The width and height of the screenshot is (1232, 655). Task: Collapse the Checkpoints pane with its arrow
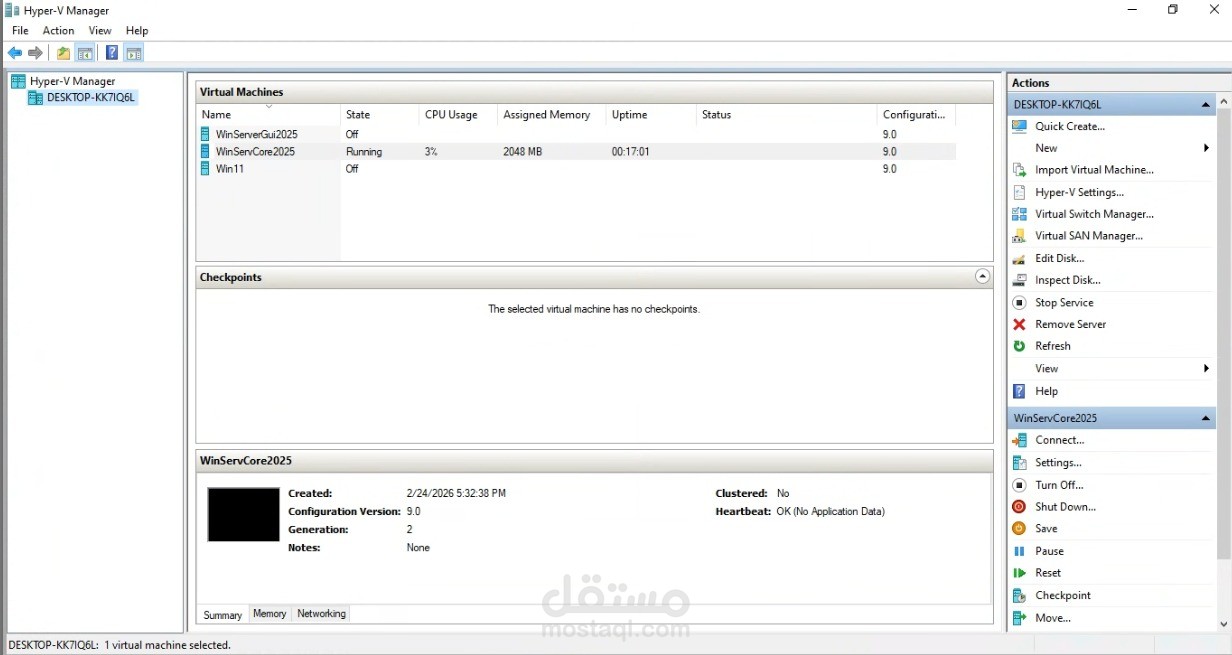982,277
